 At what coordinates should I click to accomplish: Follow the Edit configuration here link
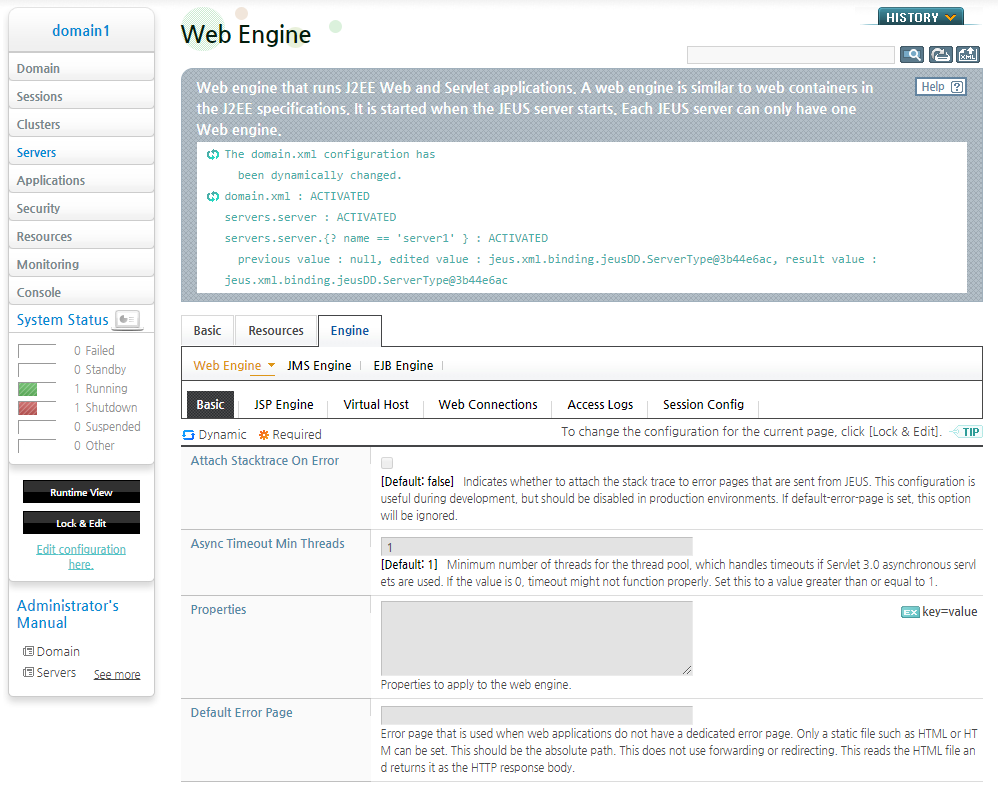(81, 557)
